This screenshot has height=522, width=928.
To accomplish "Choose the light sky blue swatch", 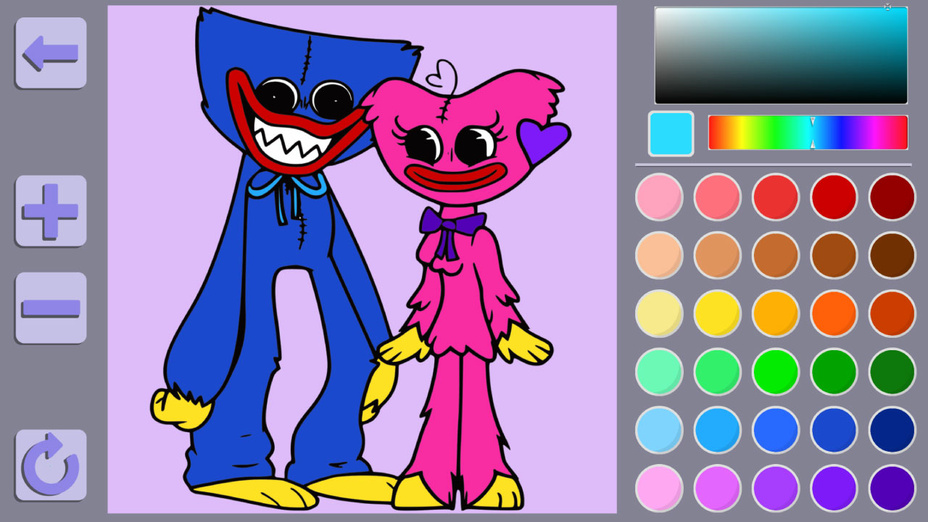I will tap(659, 429).
